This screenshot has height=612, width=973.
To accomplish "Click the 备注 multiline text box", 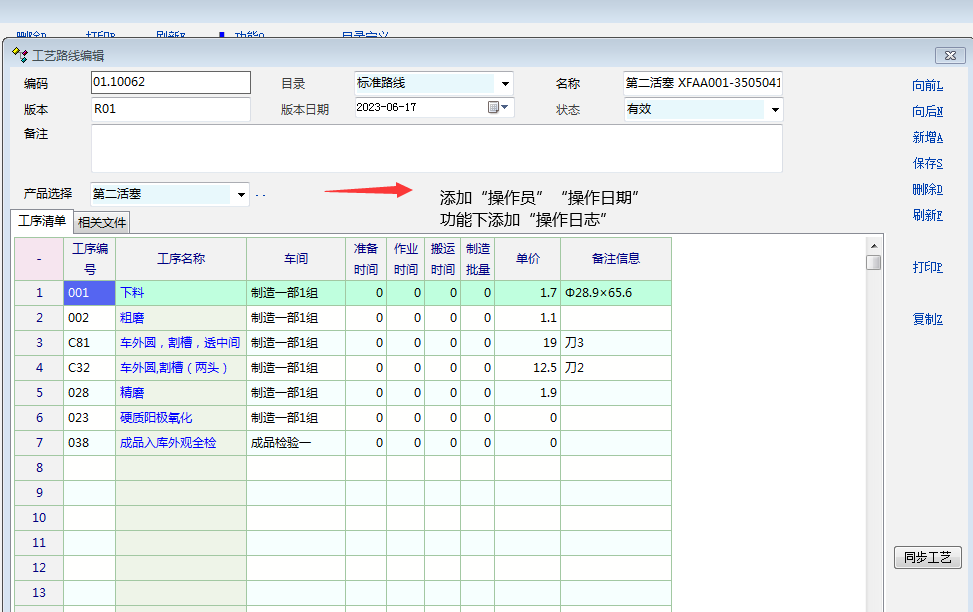I will click(436, 148).
